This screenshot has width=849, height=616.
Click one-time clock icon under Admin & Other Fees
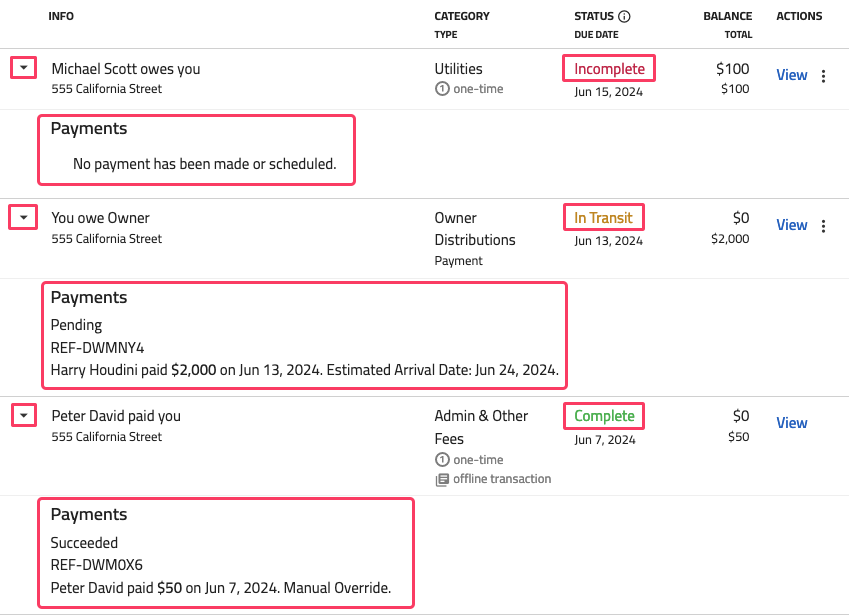[441, 459]
